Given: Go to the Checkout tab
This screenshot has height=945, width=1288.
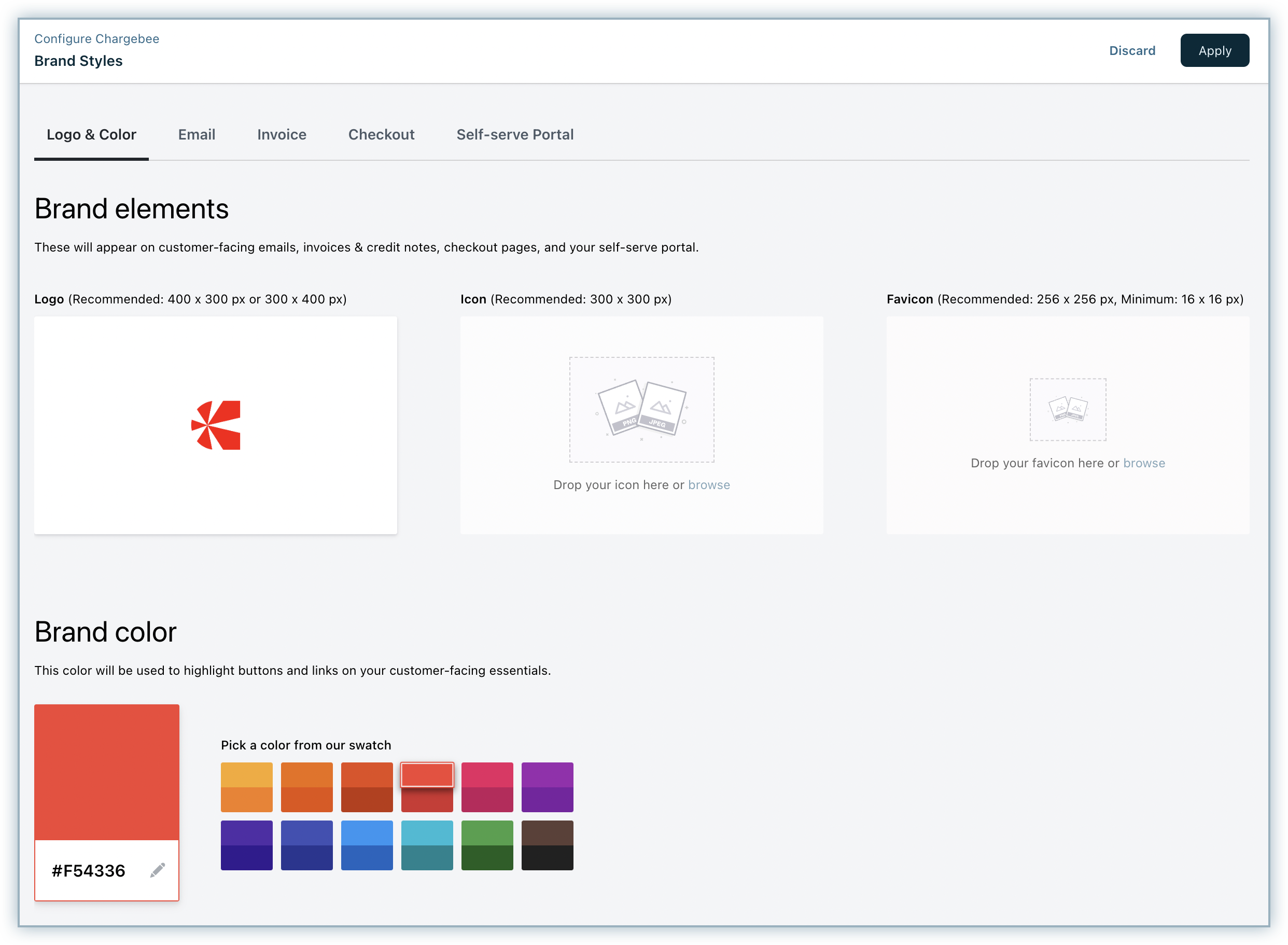Looking at the screenshot, I should (381, 134).
